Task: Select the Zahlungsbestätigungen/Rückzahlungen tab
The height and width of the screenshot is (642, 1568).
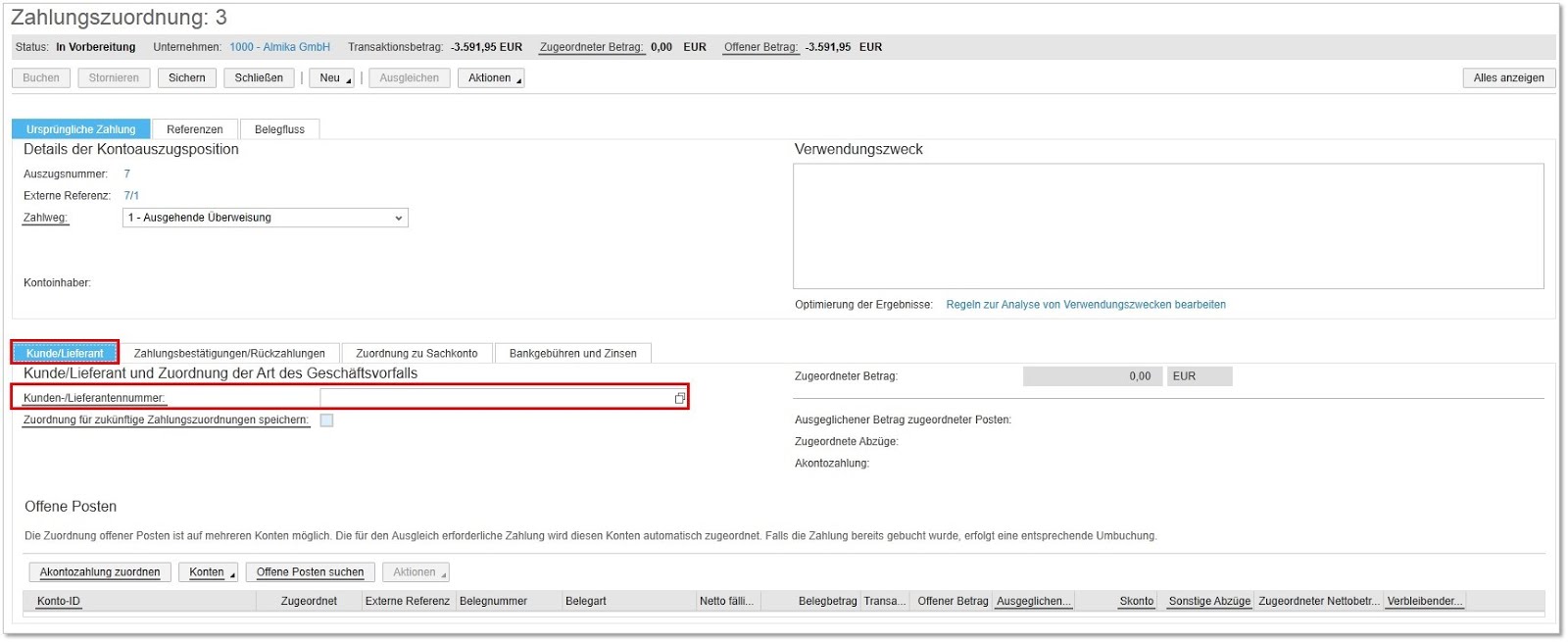Action: pos(229,354)
